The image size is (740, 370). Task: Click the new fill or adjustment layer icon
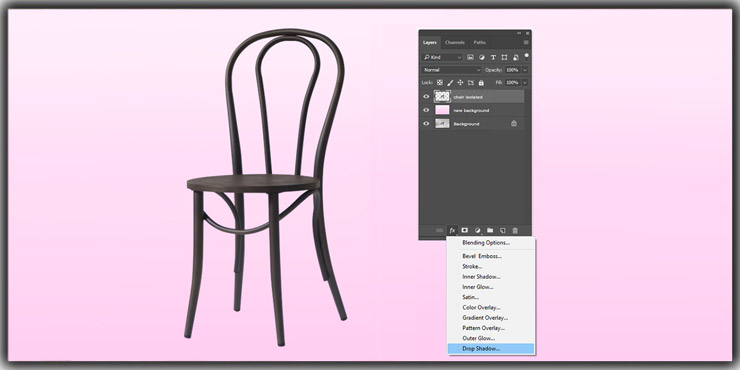(478, 230)
